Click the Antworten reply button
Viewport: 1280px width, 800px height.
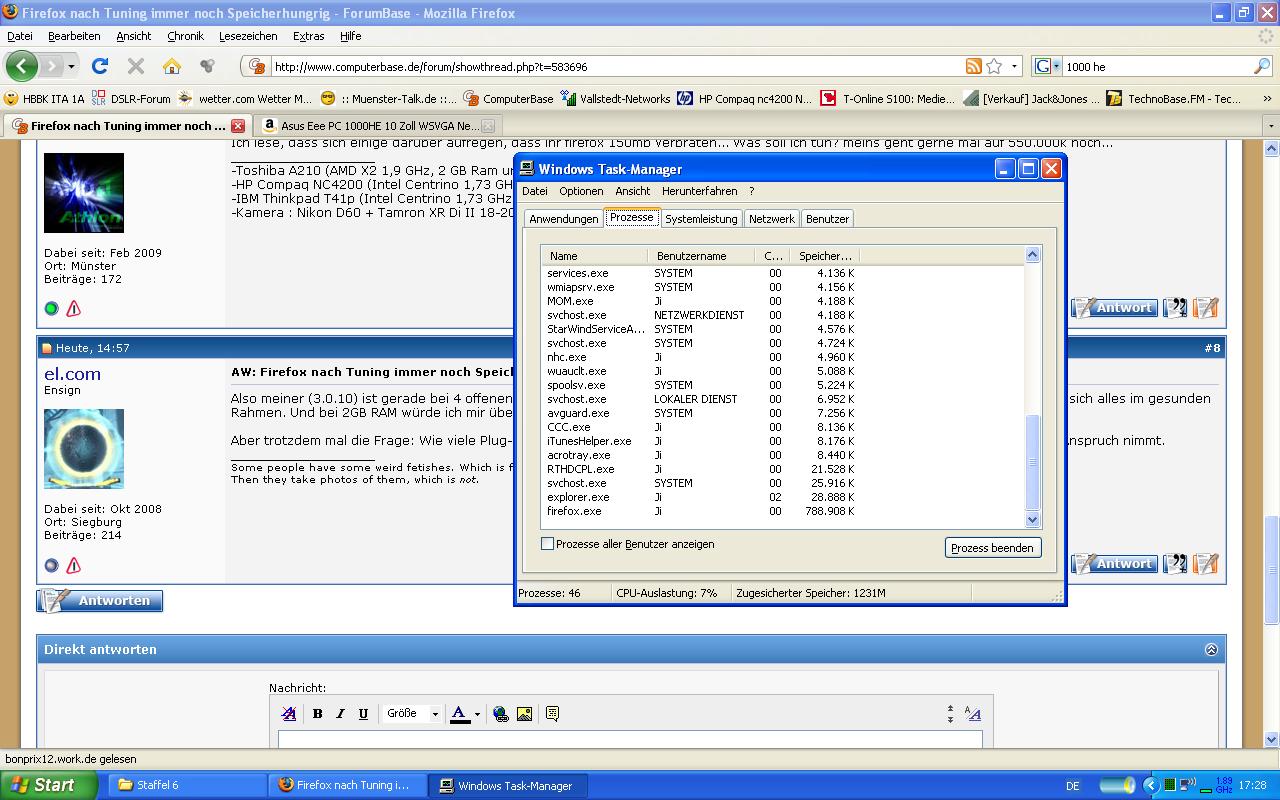click(100, 601)
